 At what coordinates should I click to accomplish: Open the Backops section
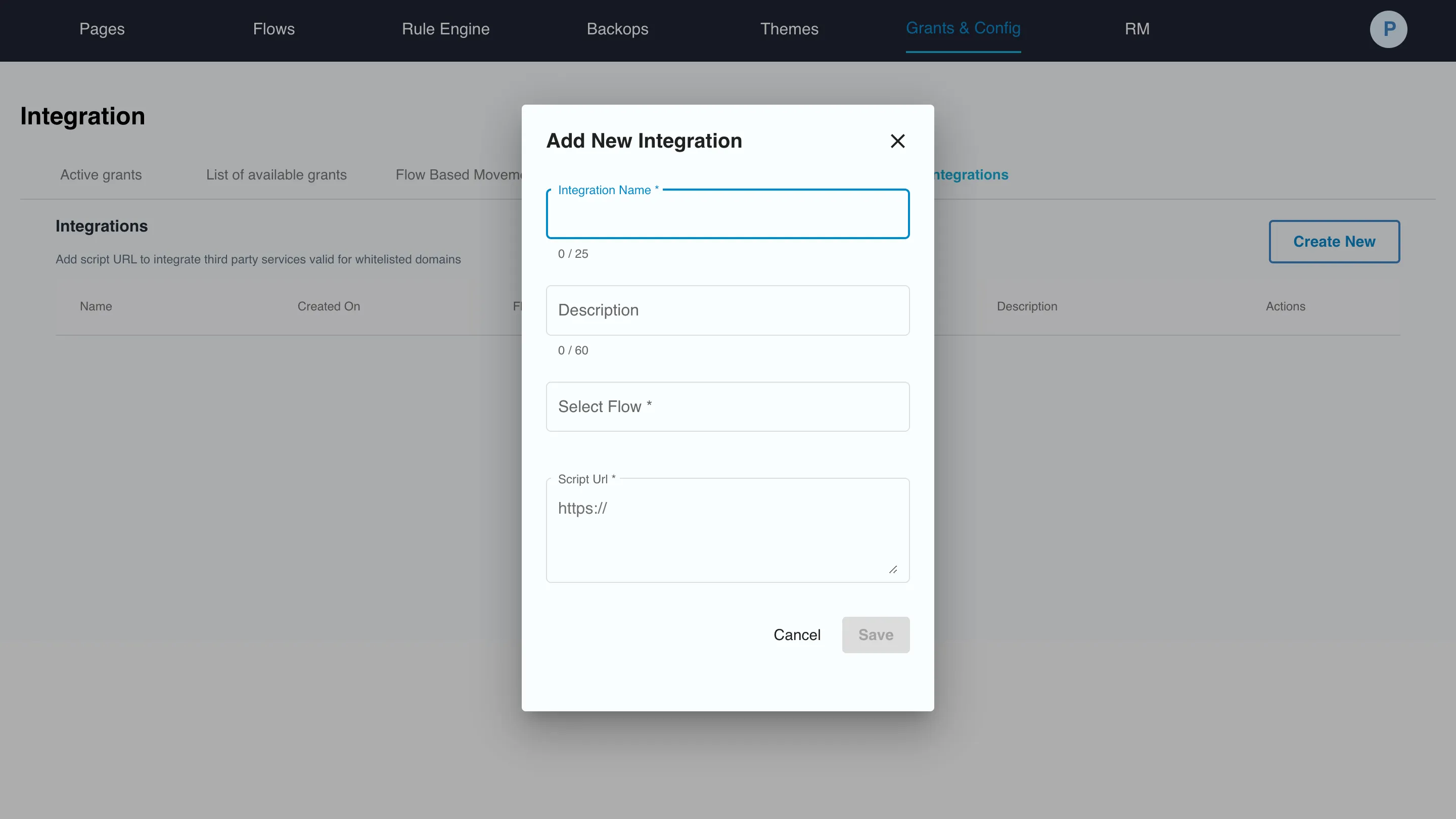617,29
